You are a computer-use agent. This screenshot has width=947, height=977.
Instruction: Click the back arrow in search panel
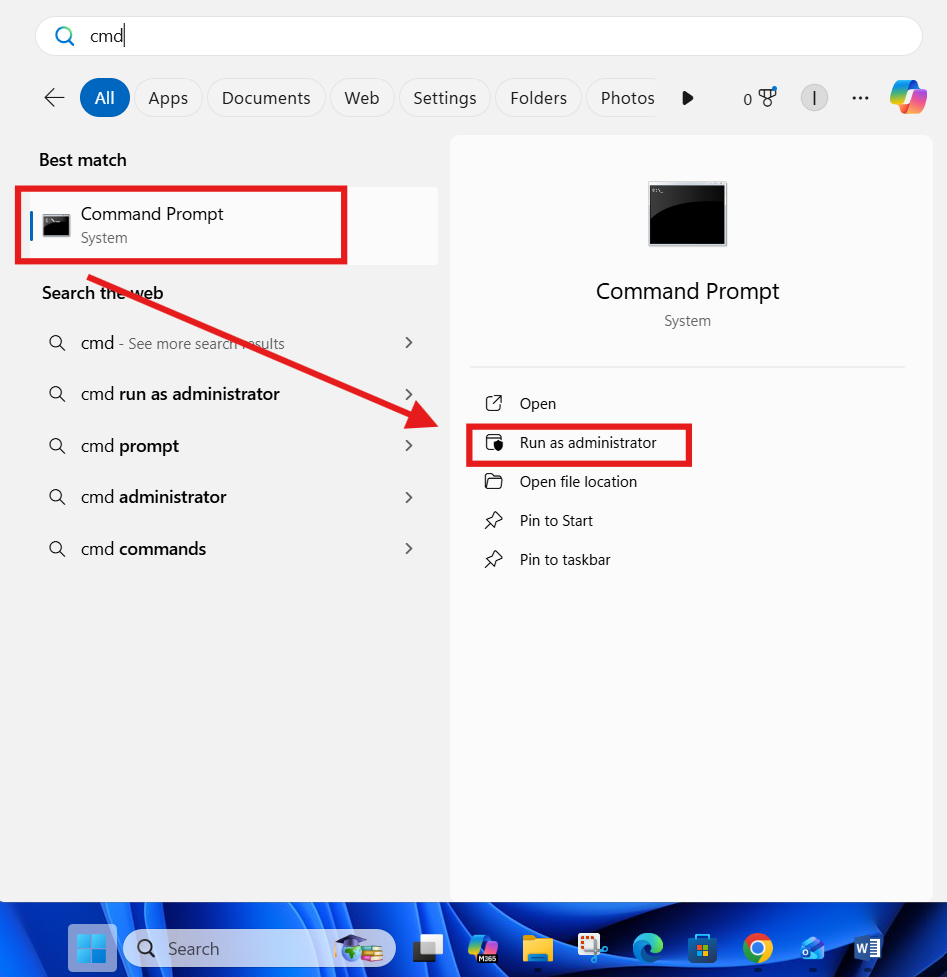point(54,98)
